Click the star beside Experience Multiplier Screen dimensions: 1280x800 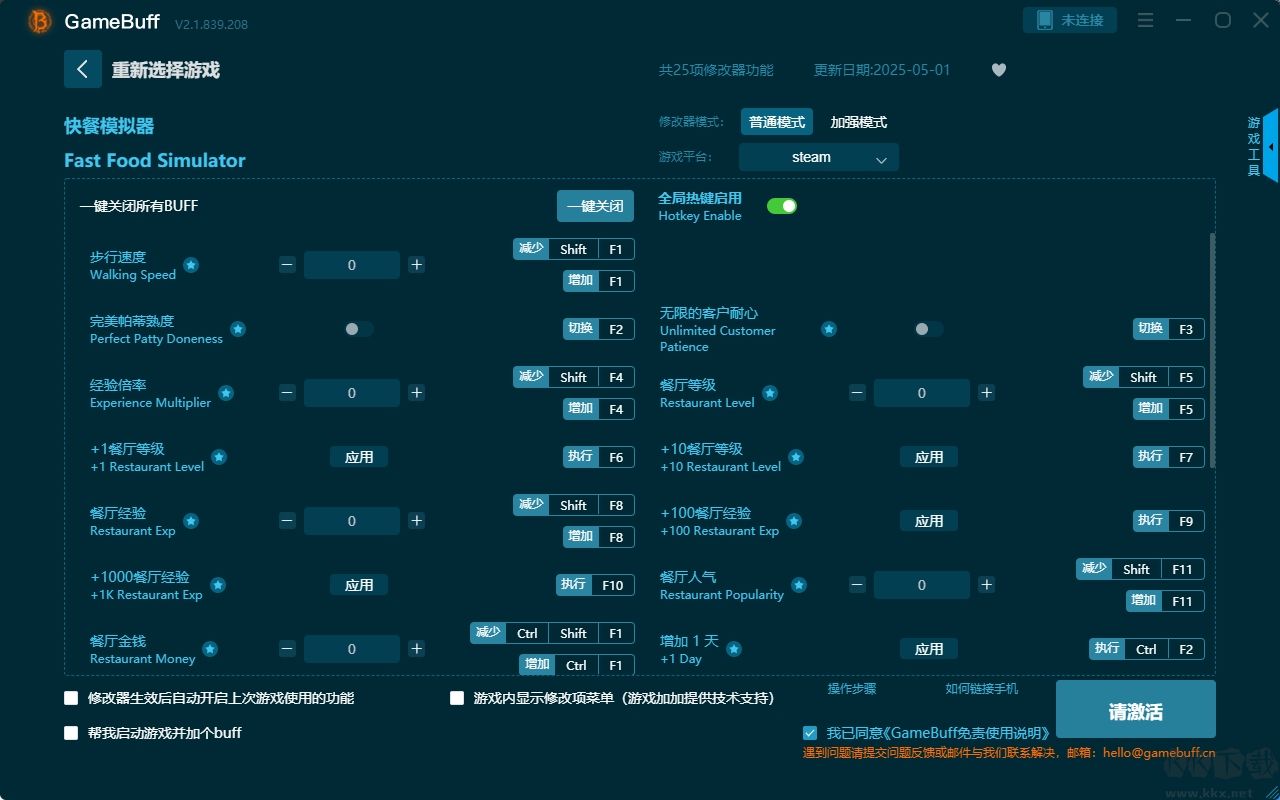tap(226, 393)
